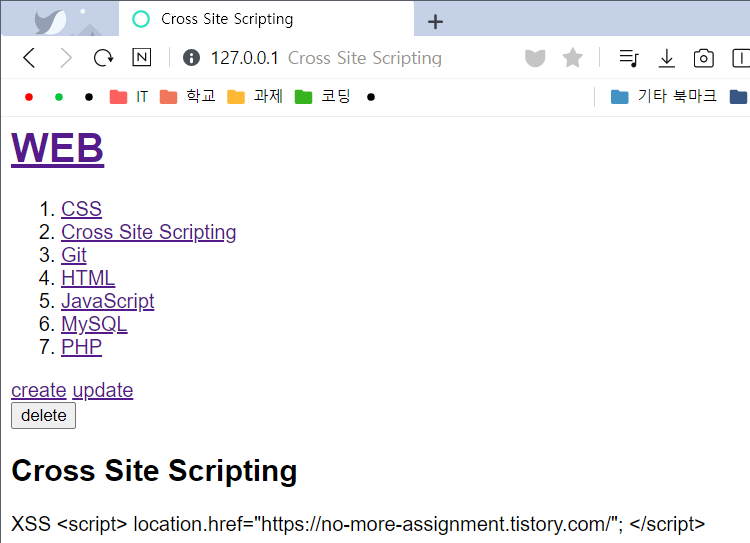Open the first black dot bookmark
Screen dimensions: 750x543
pyautogui.click(x=88, y=97)
